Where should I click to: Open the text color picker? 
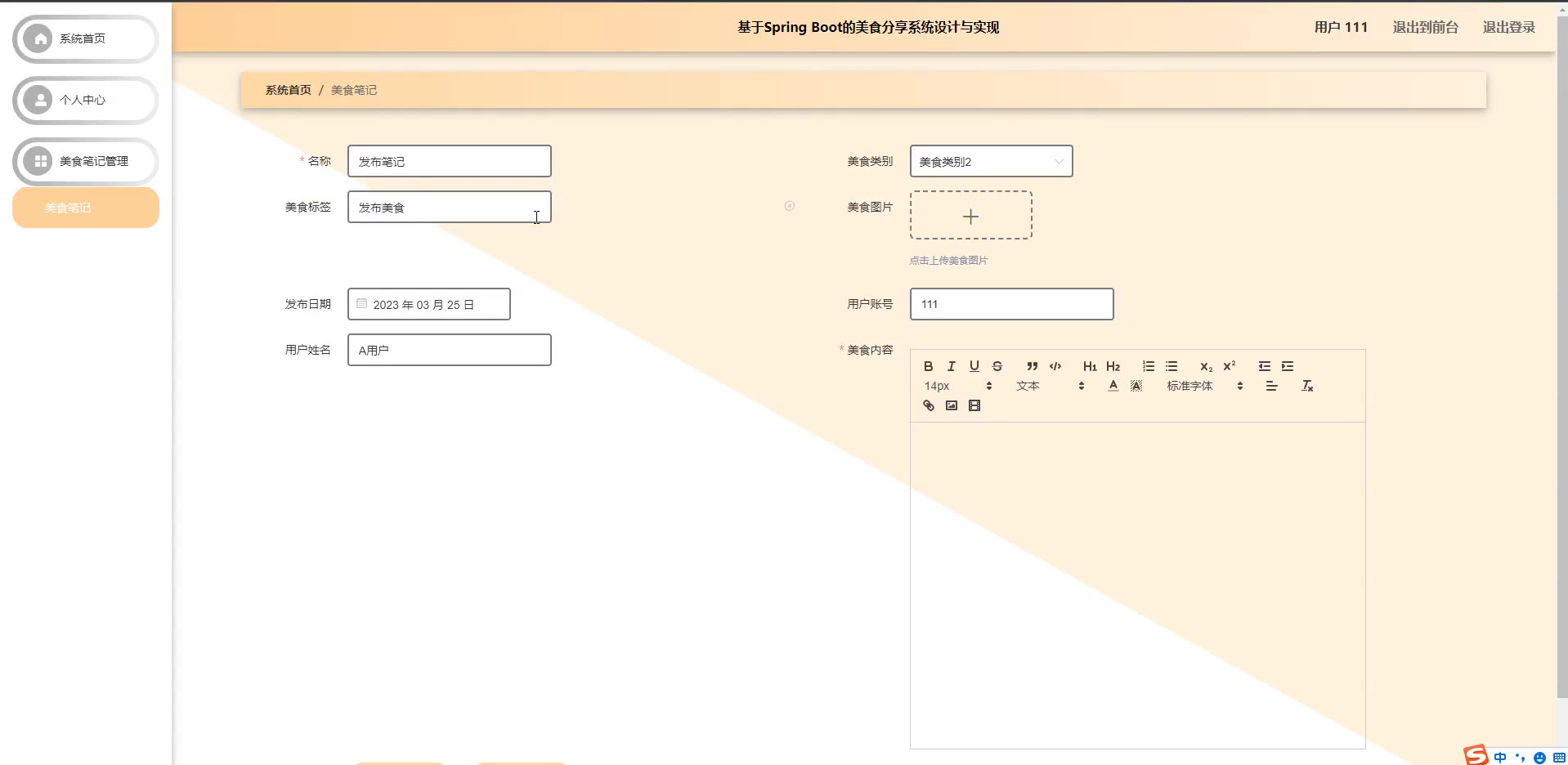click(1113, 386)
